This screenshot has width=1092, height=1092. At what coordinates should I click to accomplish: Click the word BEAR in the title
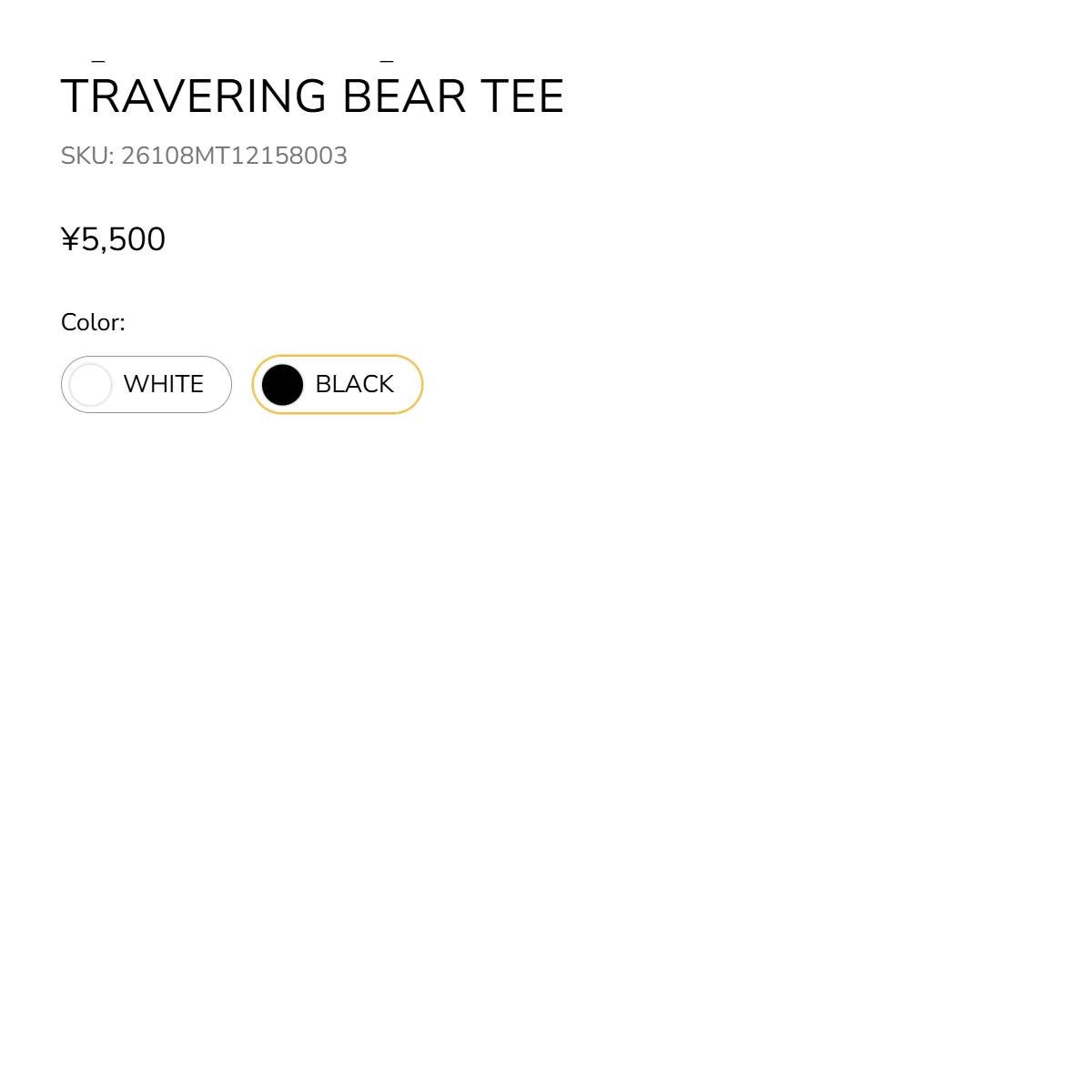[x=404, y=96]
